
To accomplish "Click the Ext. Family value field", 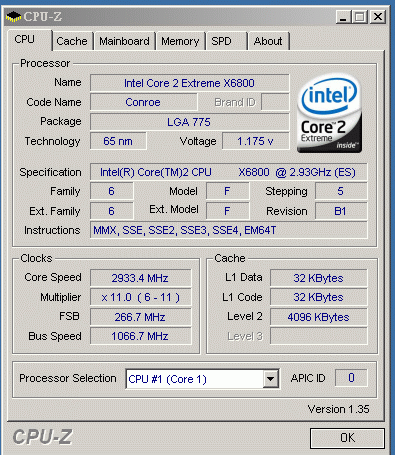I will click(111, 211).
